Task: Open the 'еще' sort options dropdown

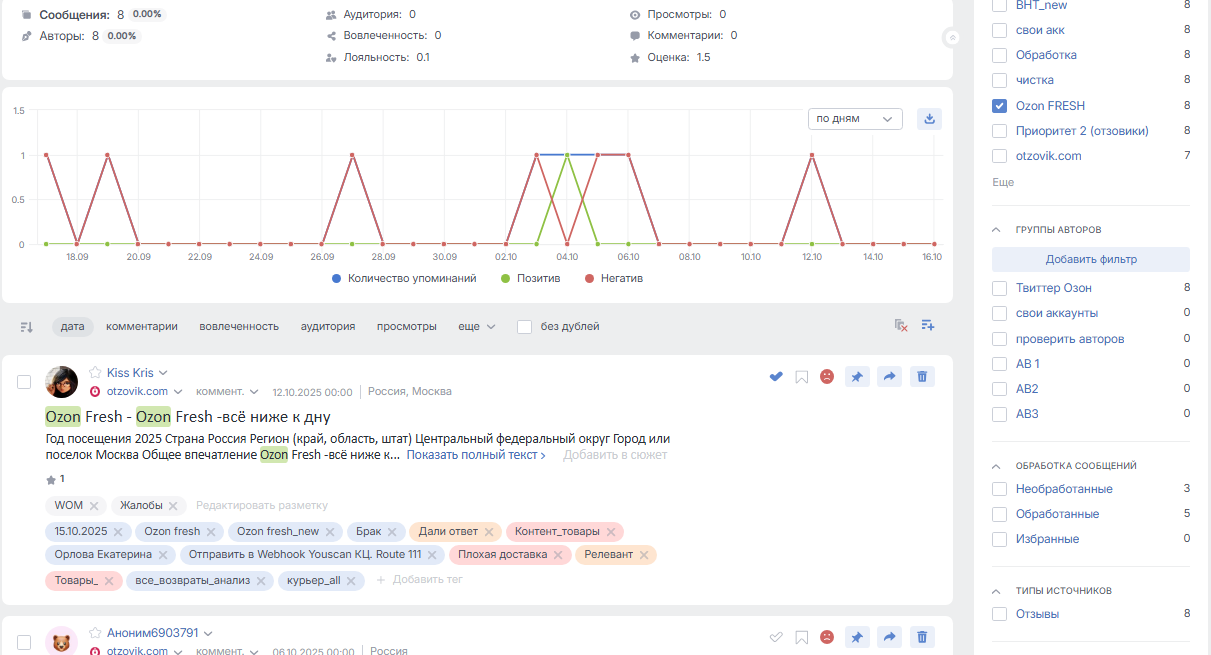Action: (477, 326)
